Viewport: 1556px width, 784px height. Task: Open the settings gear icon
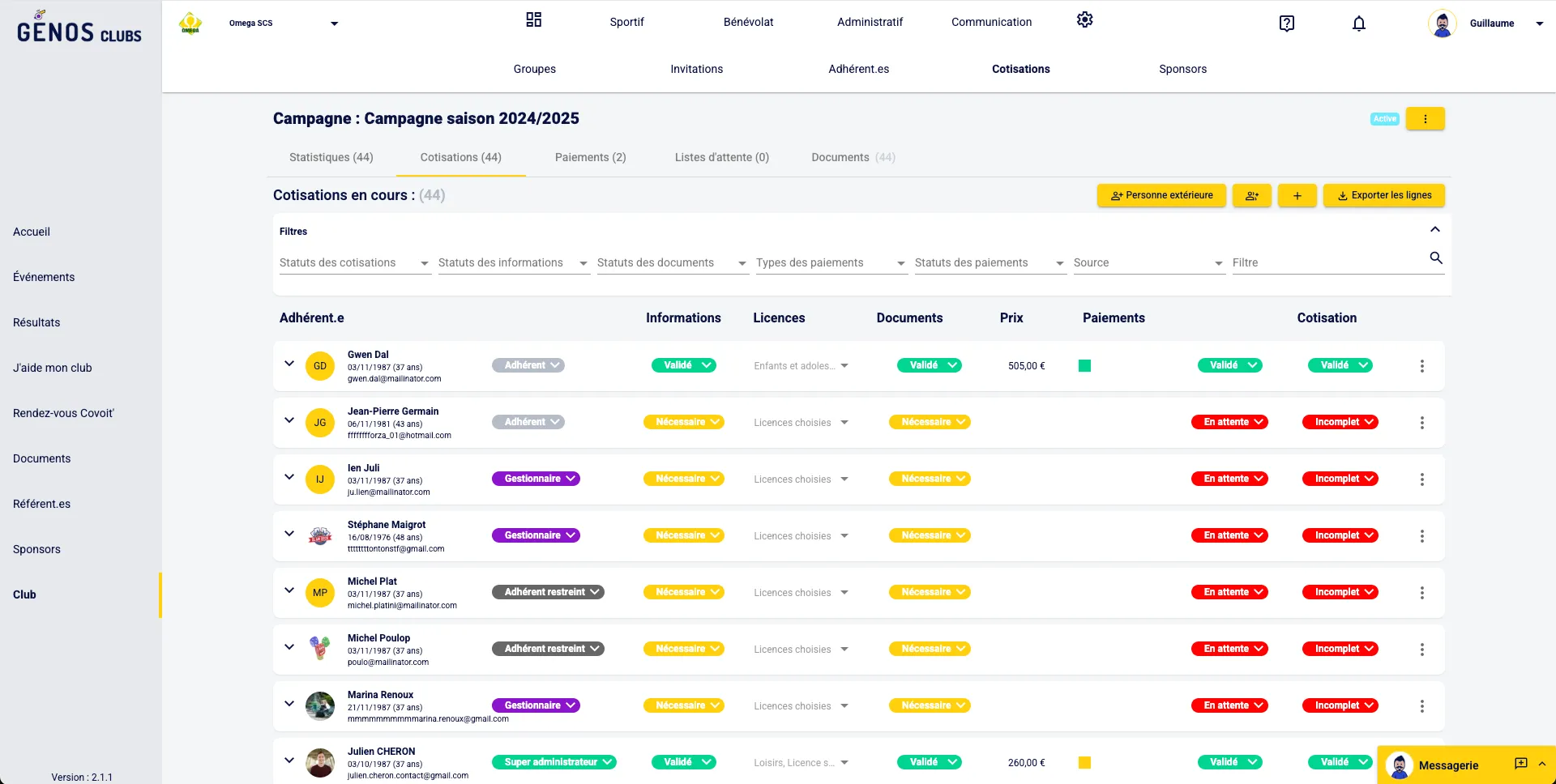point(1084,20)
